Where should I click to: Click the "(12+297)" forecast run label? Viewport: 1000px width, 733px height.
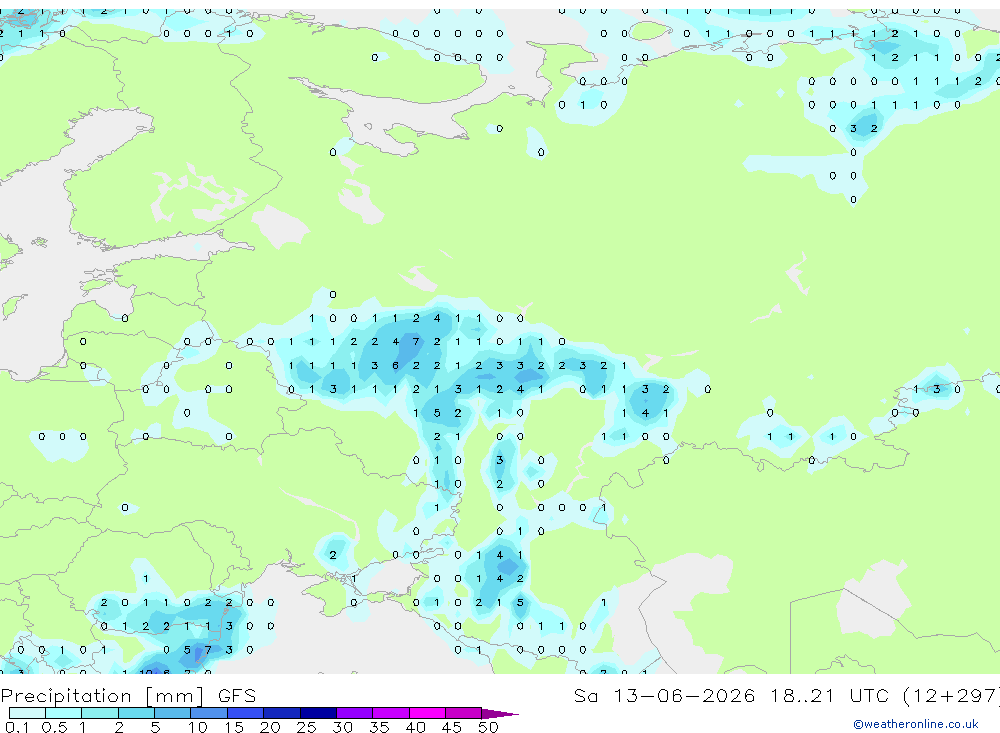click(952, 695)
